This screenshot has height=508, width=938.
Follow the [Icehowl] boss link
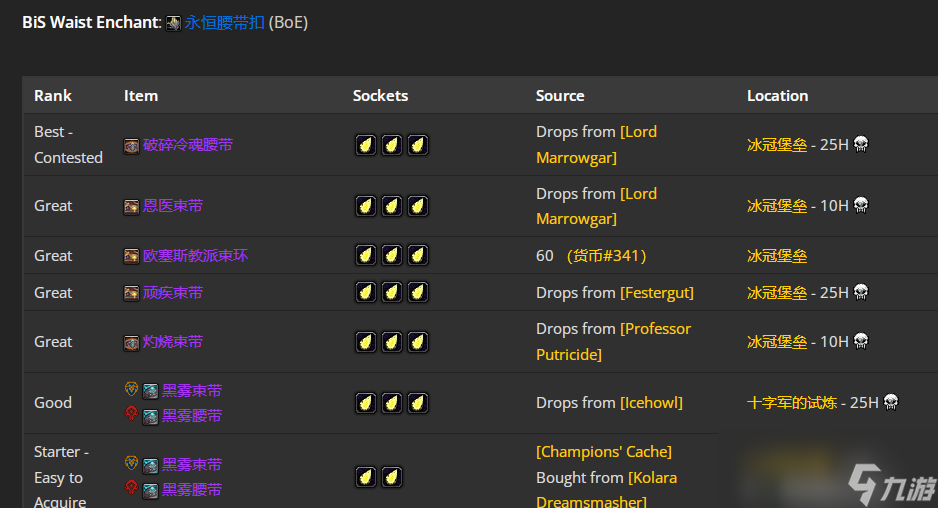click(x=651, y=403)
